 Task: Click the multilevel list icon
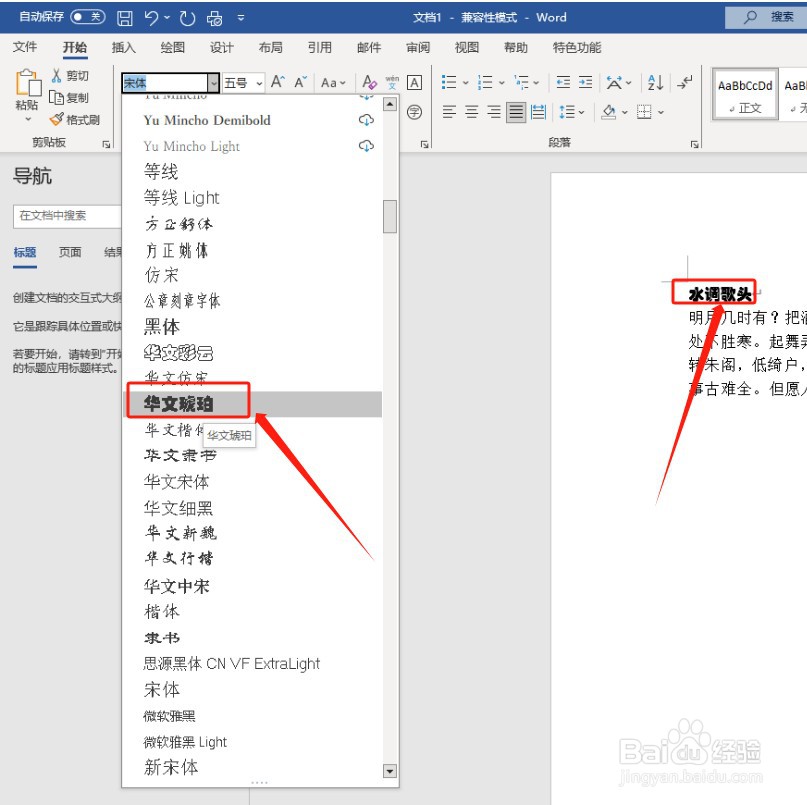coord(521,82)
